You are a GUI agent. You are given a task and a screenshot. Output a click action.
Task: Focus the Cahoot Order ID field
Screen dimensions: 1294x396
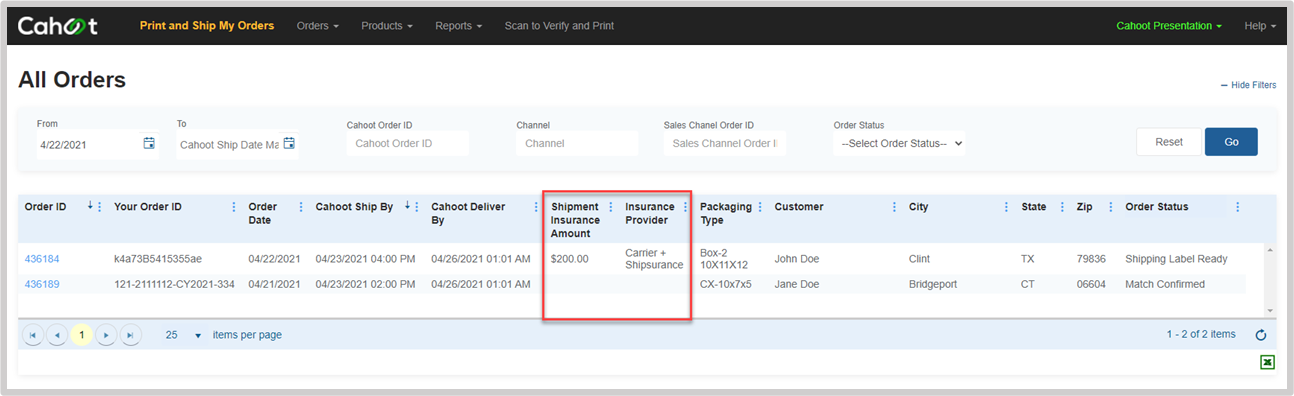(x=408, y=143)
